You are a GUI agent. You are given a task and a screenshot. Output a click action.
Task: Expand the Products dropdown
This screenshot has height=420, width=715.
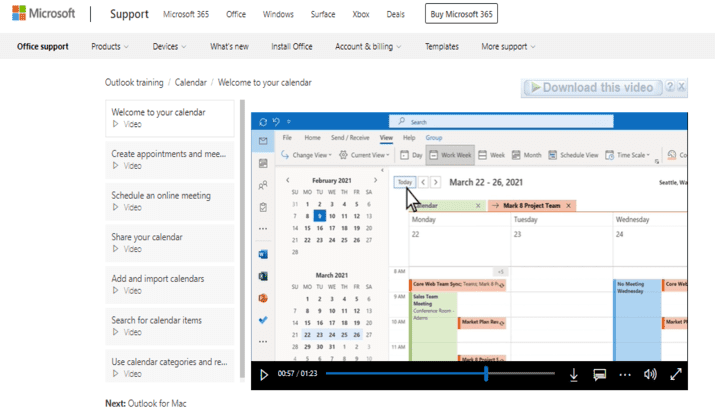110,47
